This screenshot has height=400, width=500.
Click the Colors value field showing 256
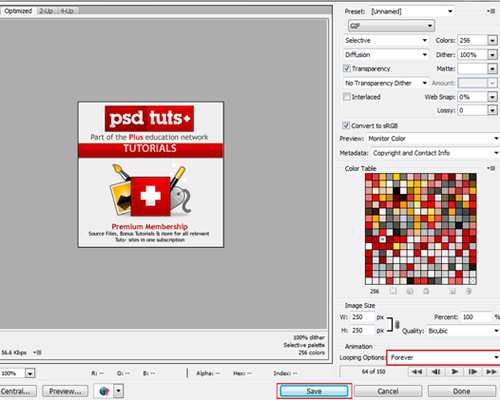473,40
